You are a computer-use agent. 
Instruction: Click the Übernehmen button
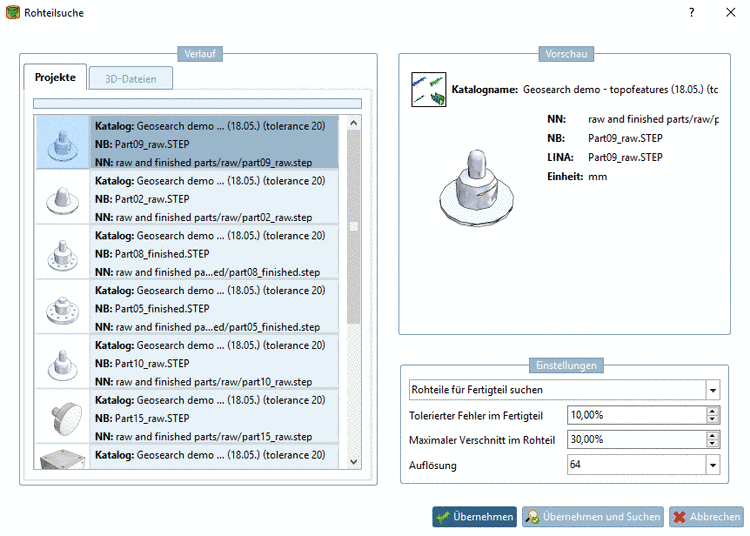point(474,517)
